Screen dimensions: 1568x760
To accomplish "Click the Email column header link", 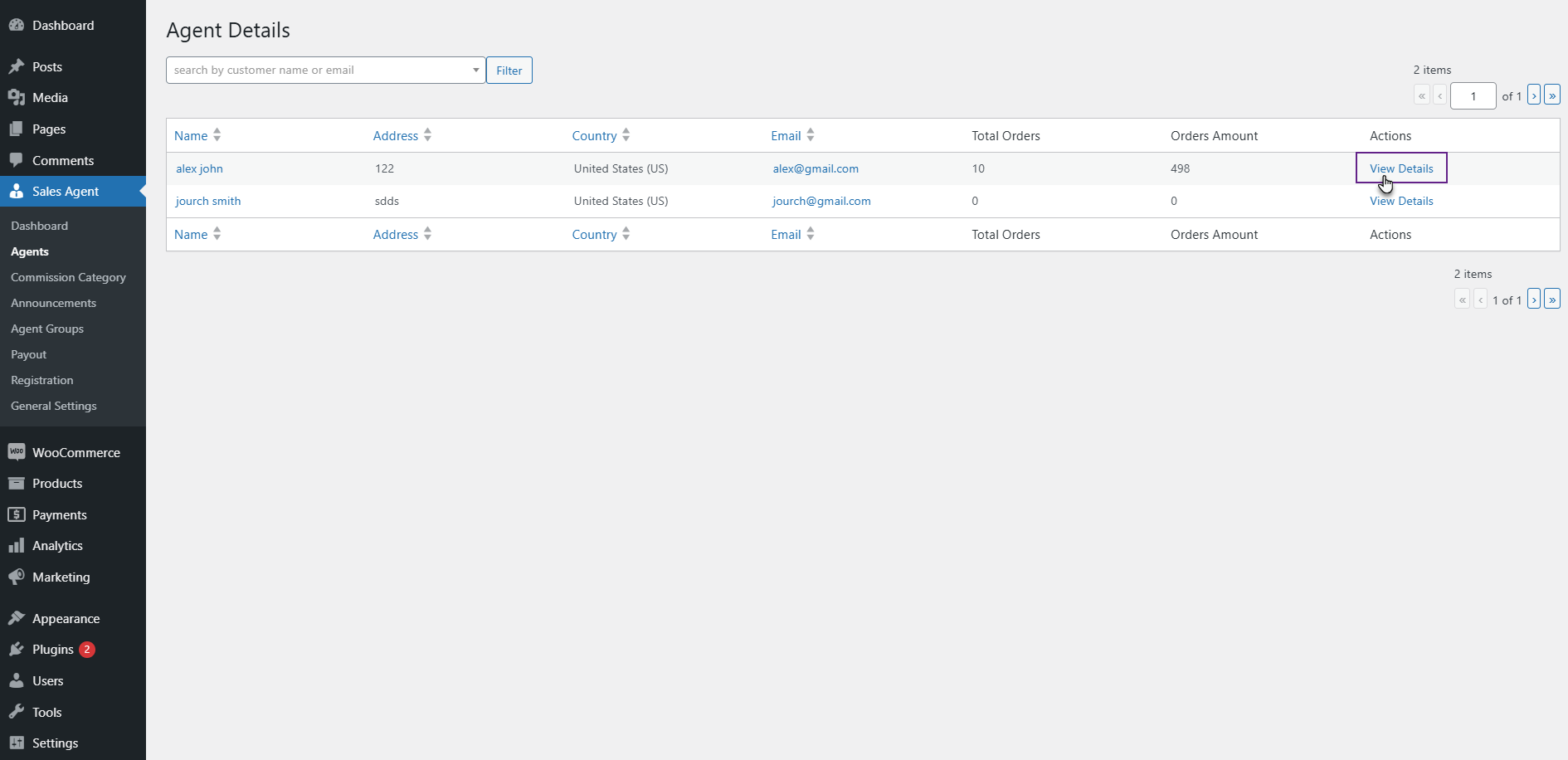I will [786, 135].
